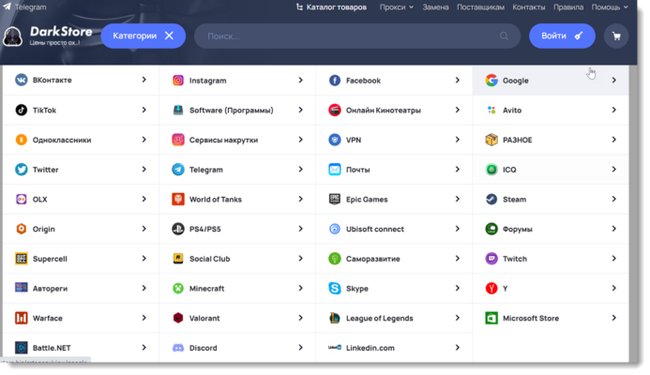Click the Войти login button
The width and height of the screenshot is (650, 375).
[x=562, y=36]
